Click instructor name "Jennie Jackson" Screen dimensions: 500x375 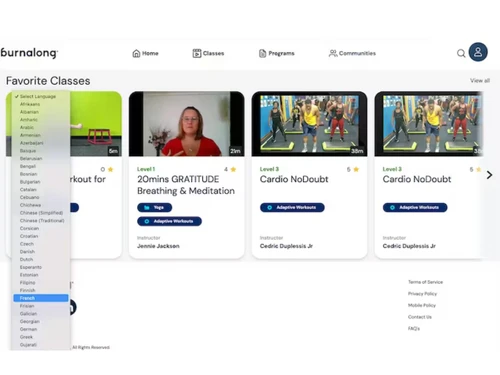pyautogui.click(x=158, y=246)
